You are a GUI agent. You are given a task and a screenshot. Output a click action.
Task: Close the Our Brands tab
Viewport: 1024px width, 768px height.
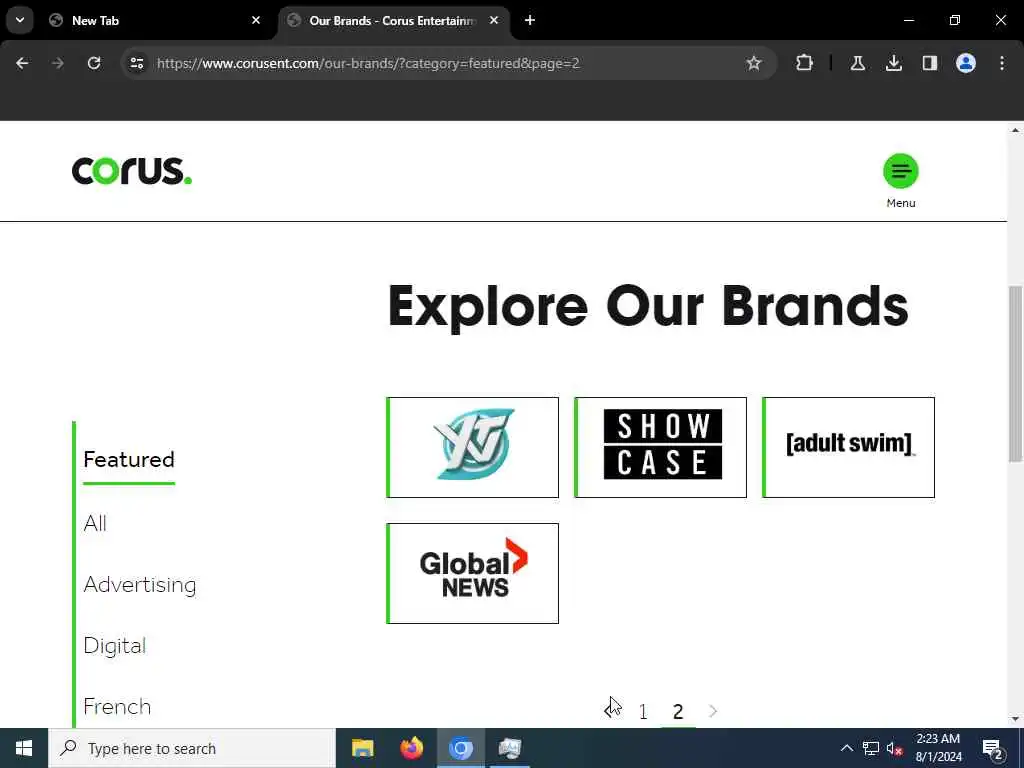coord(494,20)
